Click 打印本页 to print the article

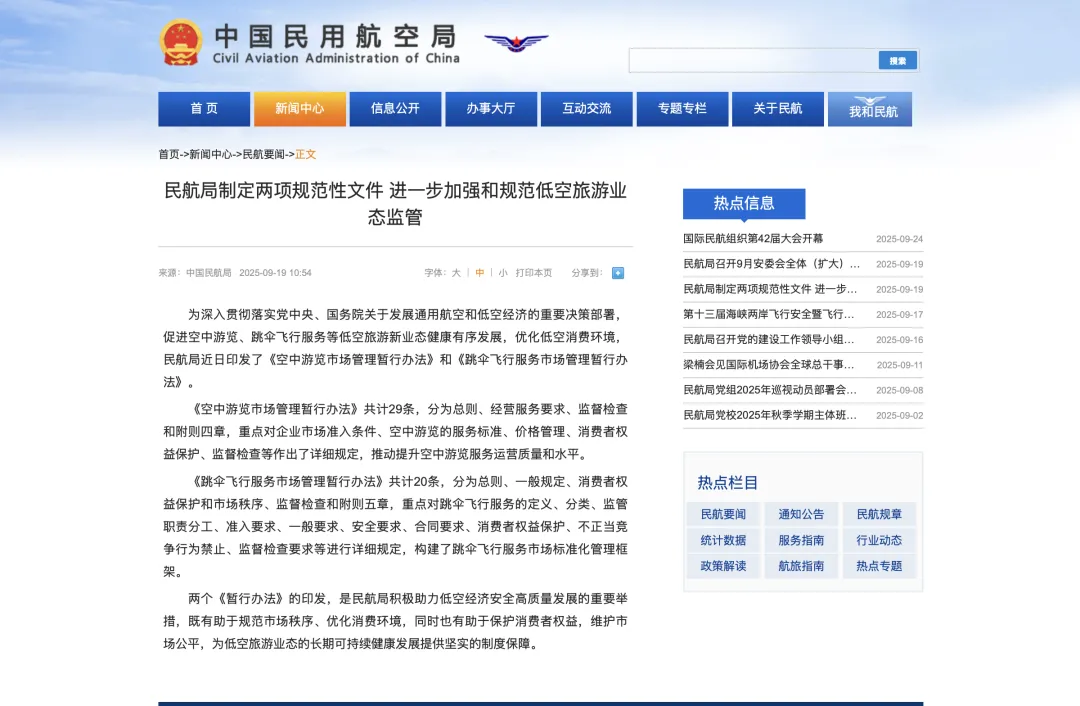[533, 272]
